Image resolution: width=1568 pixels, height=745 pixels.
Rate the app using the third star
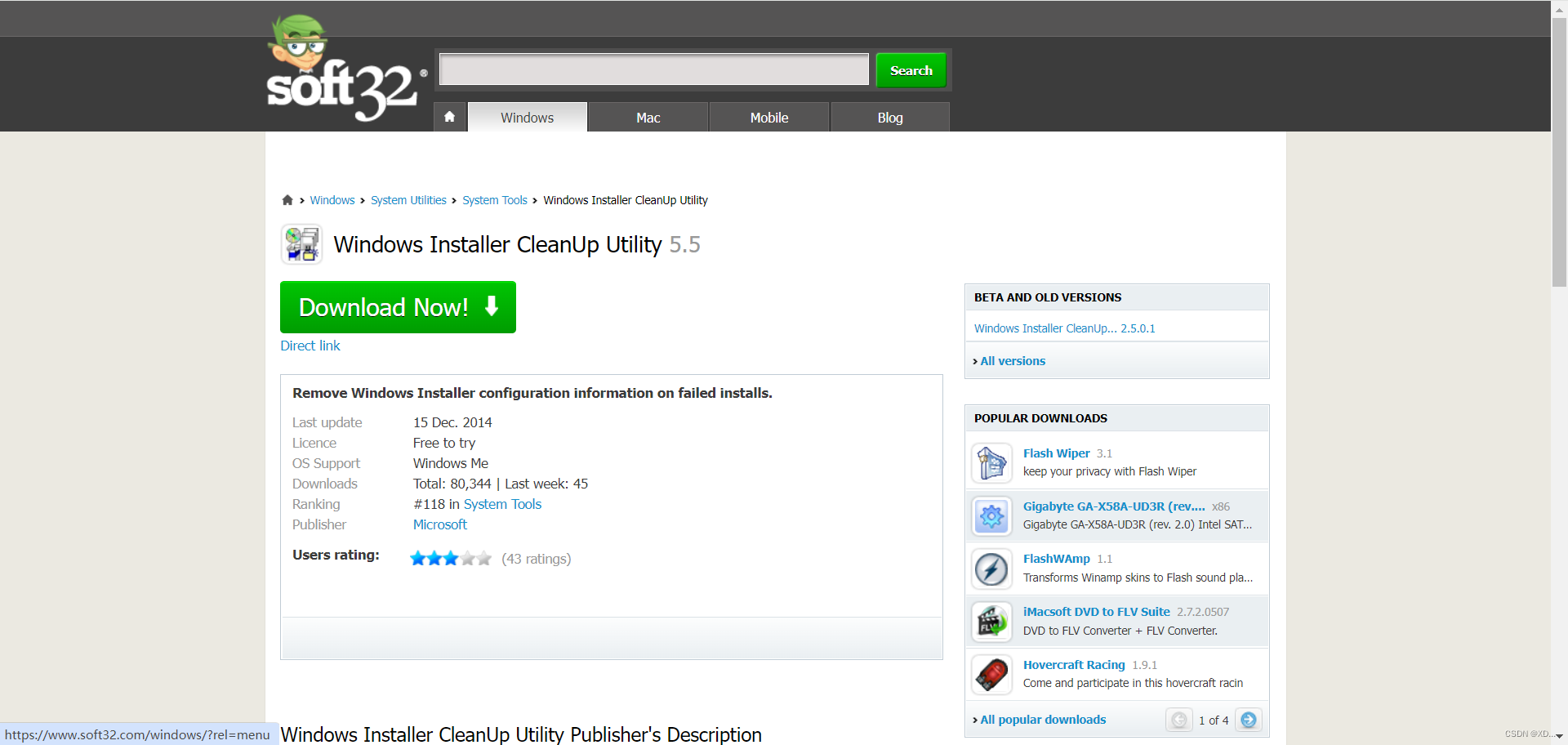click(450, 558)
